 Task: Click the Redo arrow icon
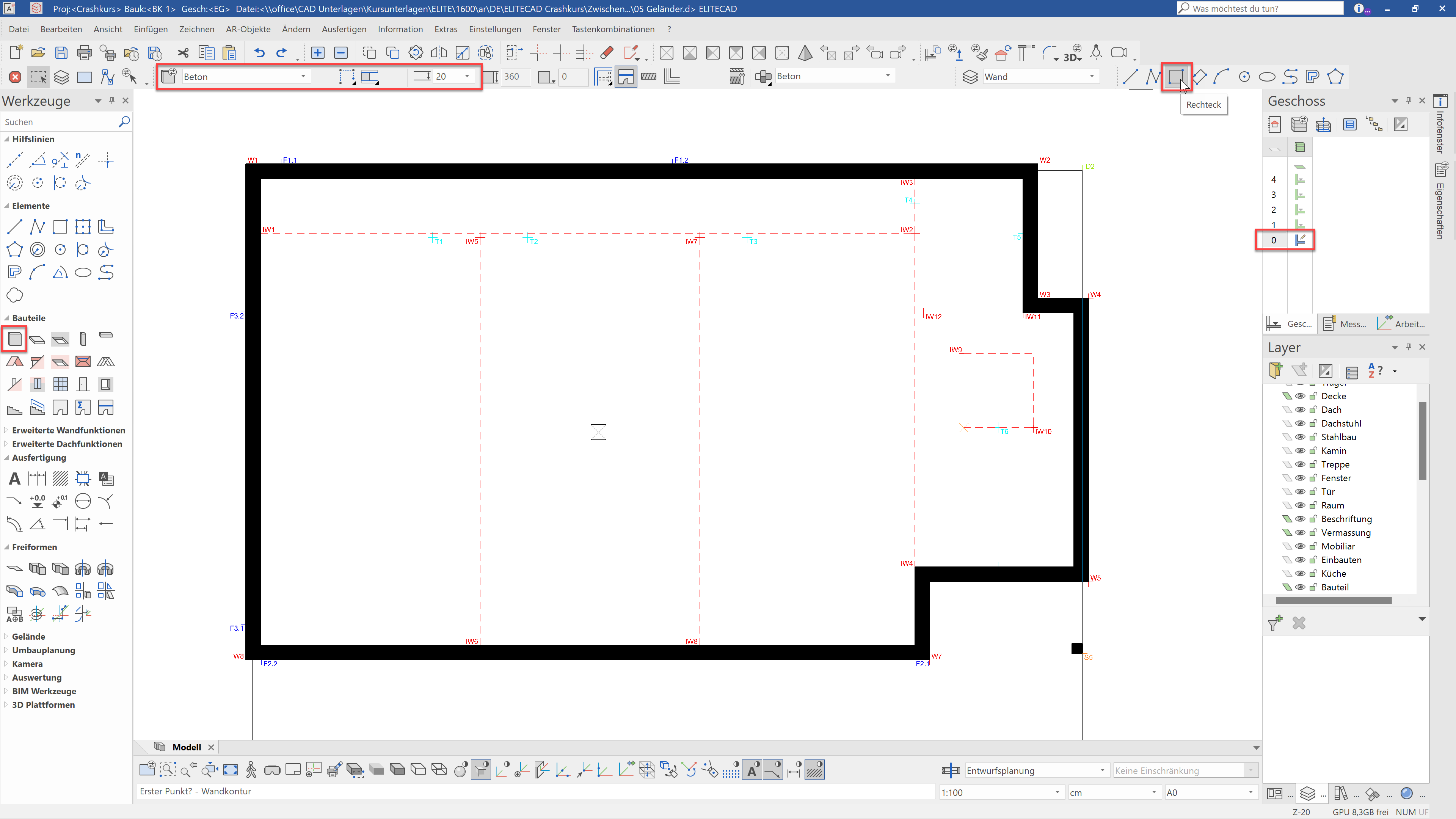[x=281, y=53]
